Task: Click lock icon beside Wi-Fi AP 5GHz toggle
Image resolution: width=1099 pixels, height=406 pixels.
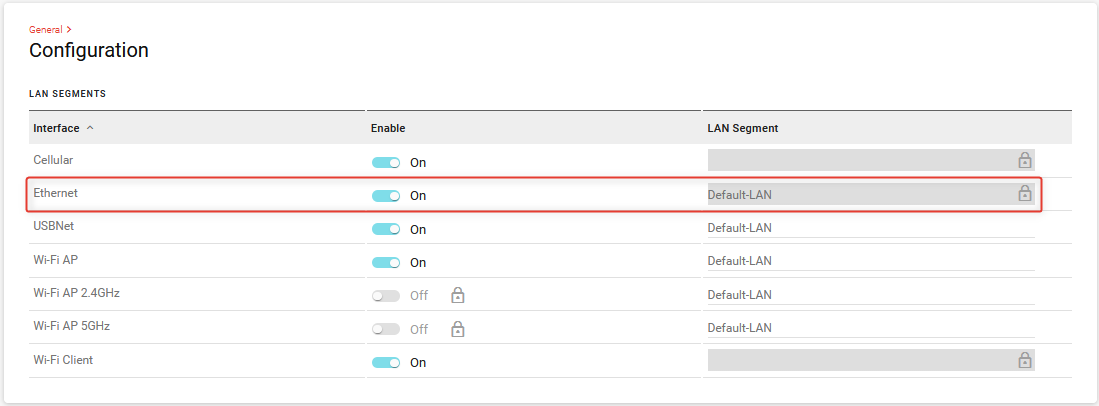Action: 457,329
